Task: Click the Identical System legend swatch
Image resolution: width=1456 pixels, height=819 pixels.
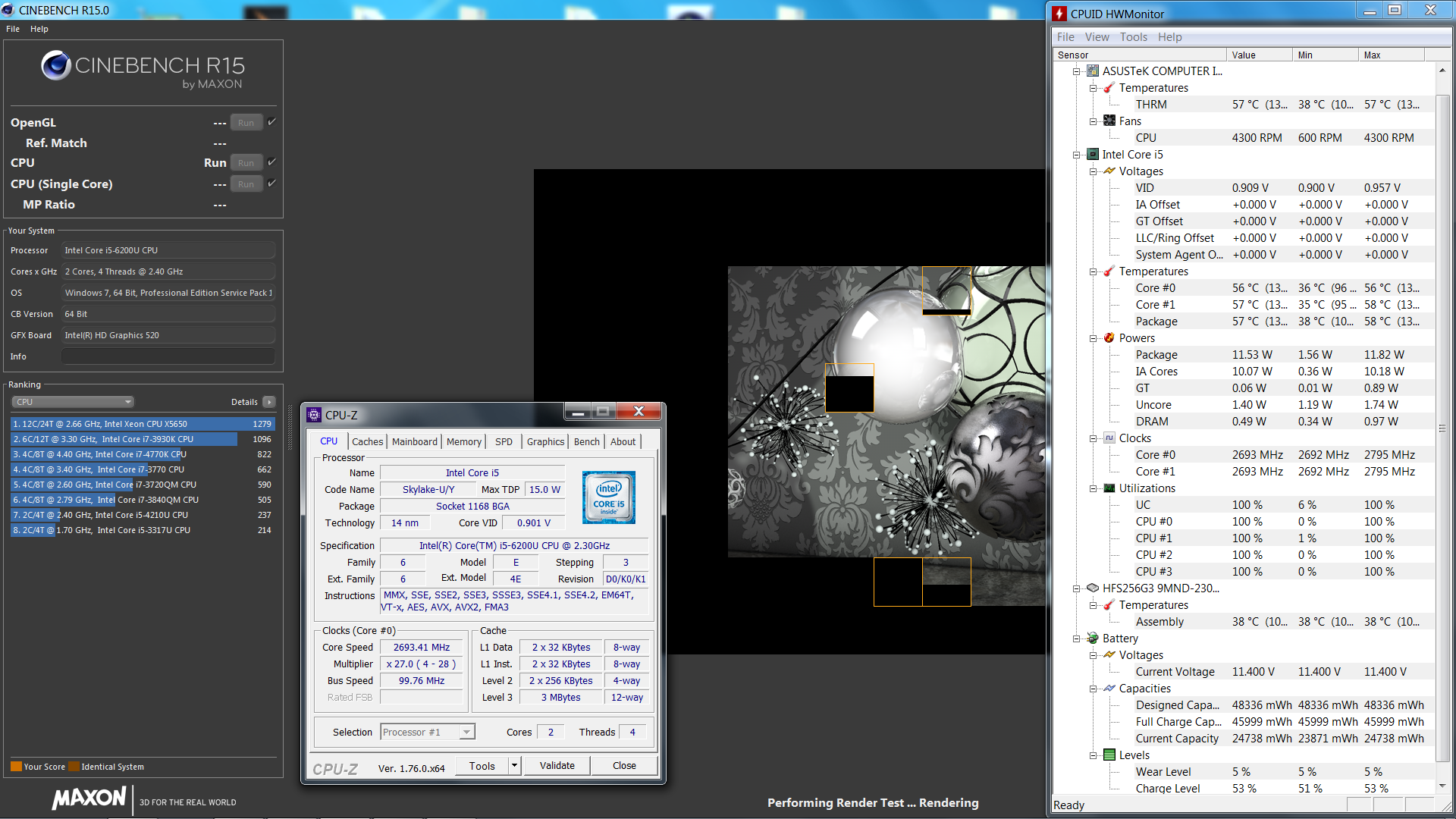Action: (74, 766)
